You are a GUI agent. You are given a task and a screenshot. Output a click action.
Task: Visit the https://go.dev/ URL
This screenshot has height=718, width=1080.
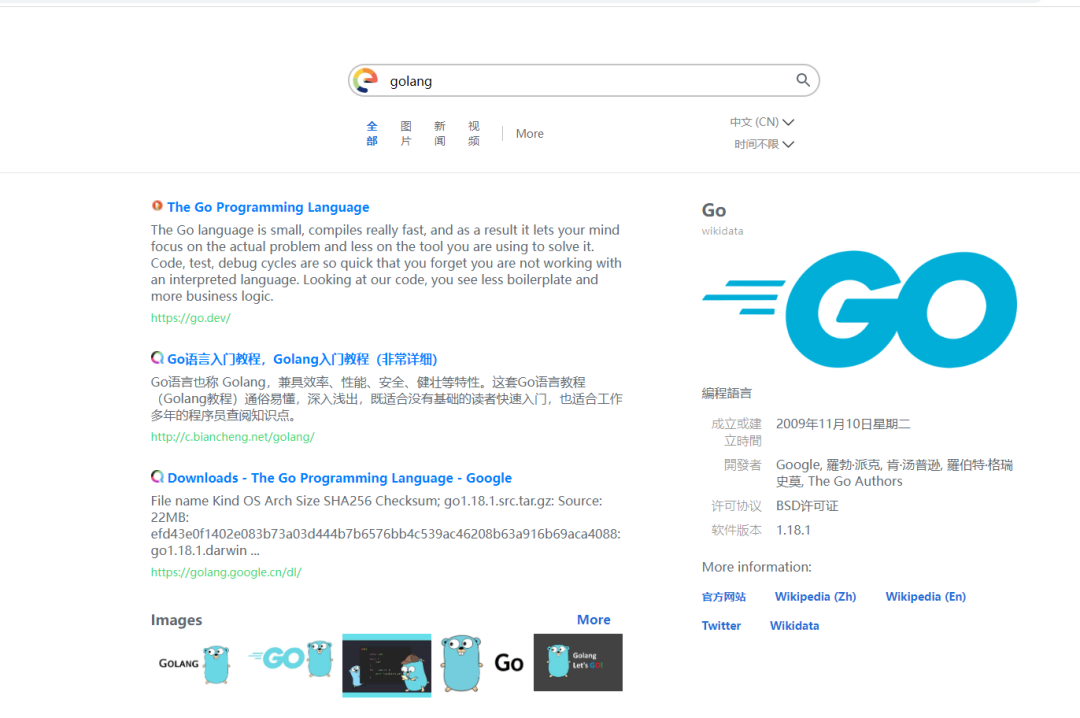(x=191, y=318)
